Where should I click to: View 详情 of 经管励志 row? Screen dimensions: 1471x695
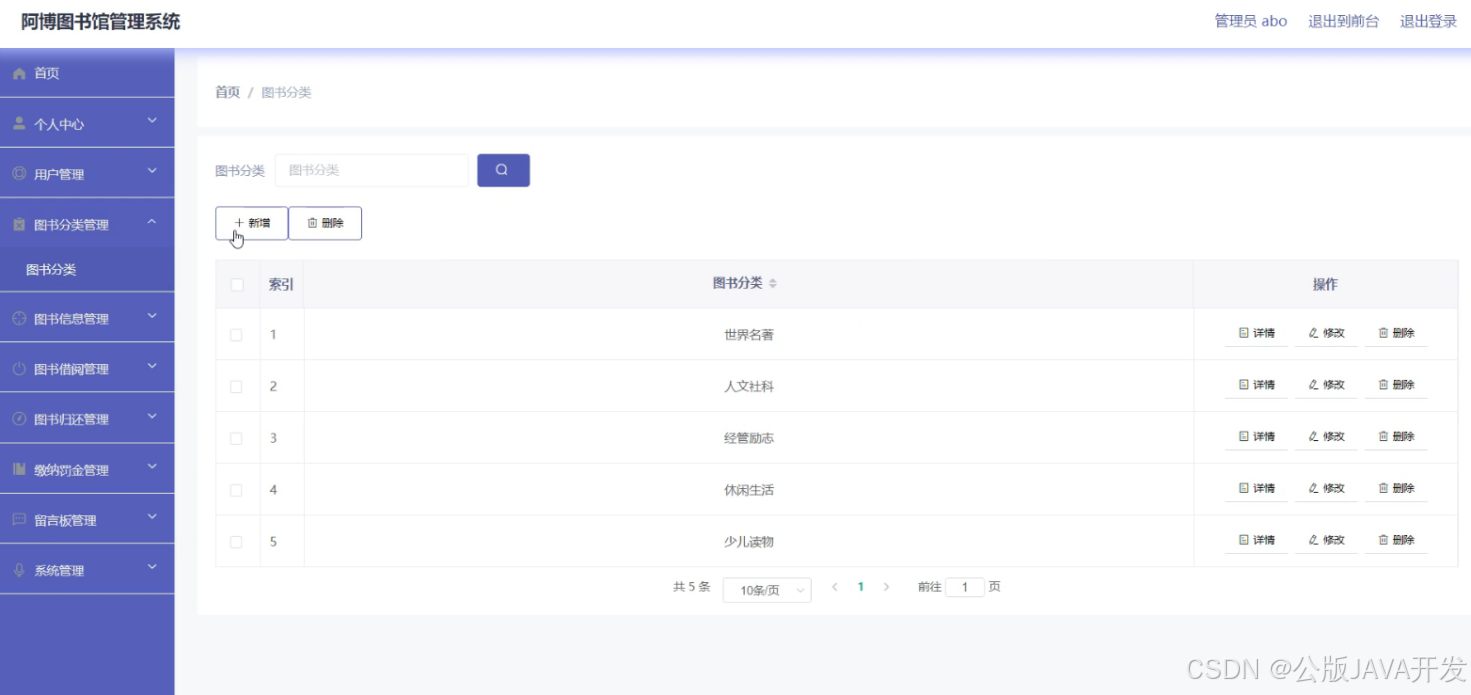coord(1256,437)
